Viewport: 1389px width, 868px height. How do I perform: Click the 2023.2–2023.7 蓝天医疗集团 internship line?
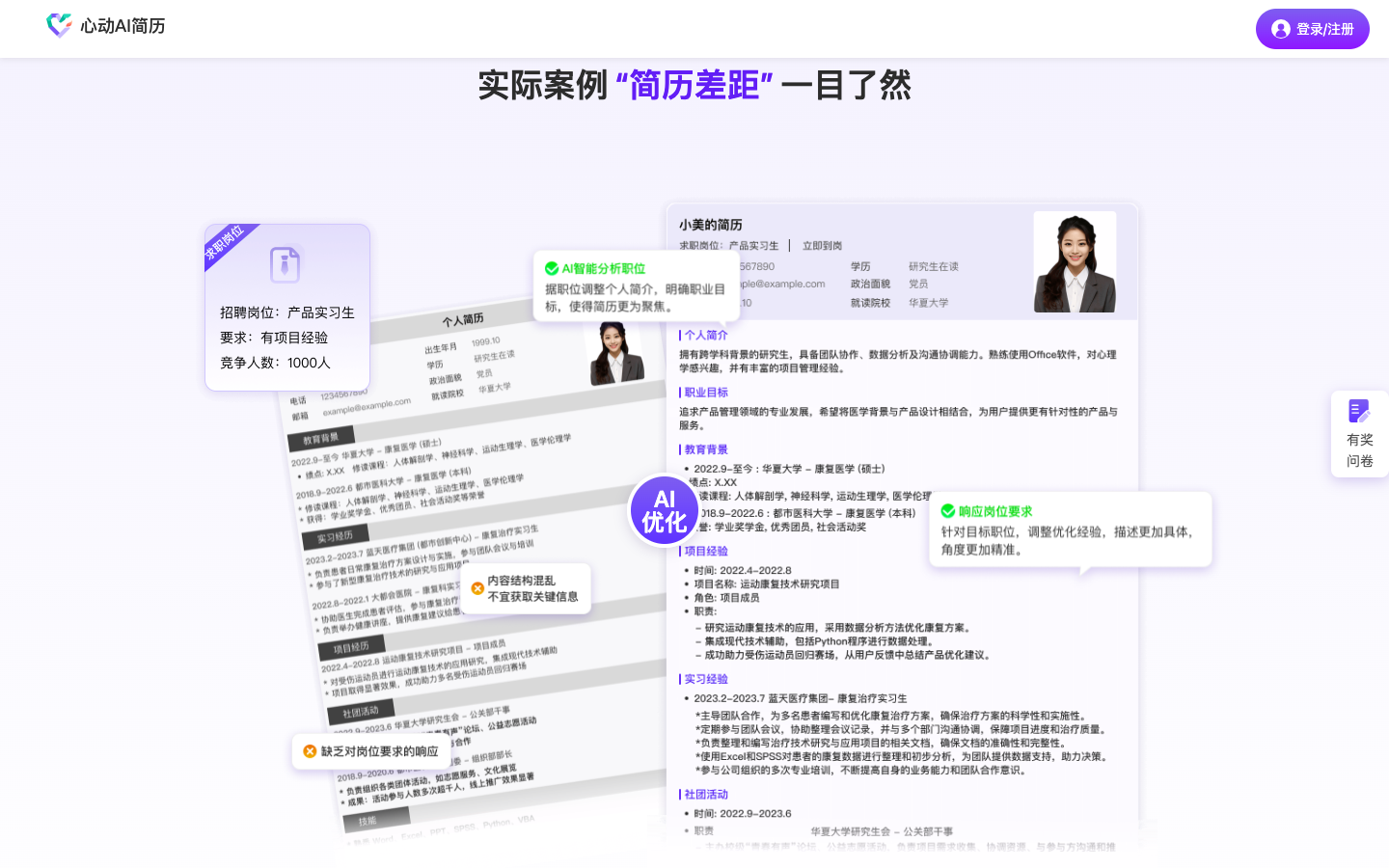click(x=801, y=698)
